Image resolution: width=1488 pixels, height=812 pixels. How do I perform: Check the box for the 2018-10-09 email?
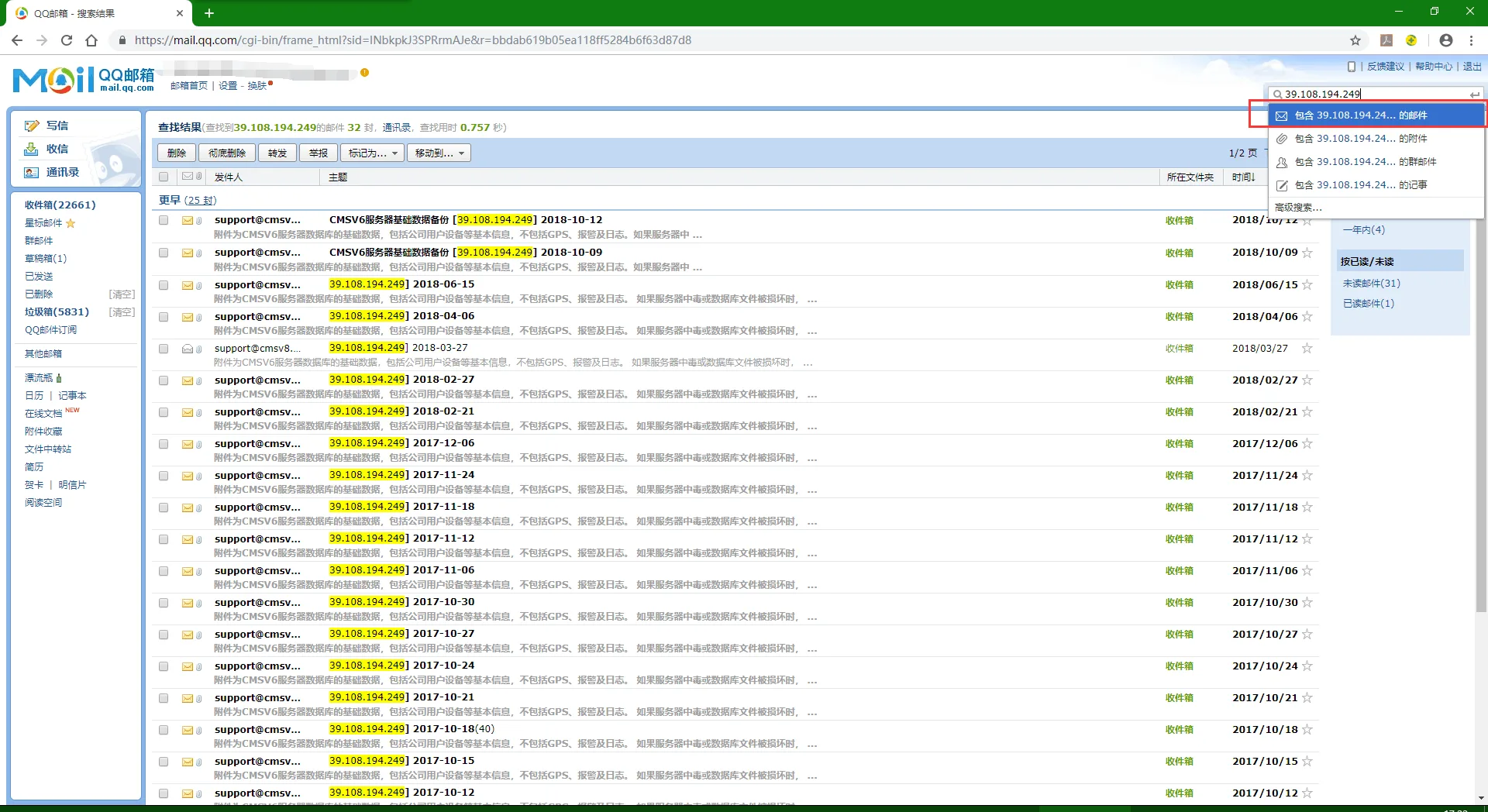click(x=164, y=253)
